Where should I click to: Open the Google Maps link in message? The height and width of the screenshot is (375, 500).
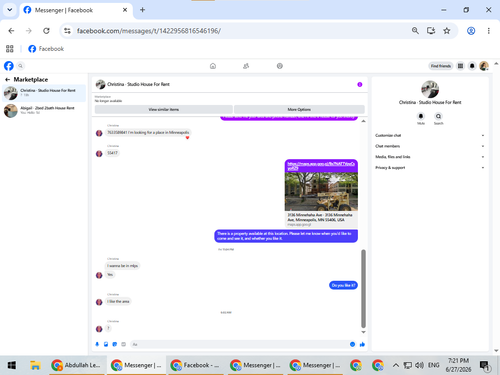pos(321,166)
